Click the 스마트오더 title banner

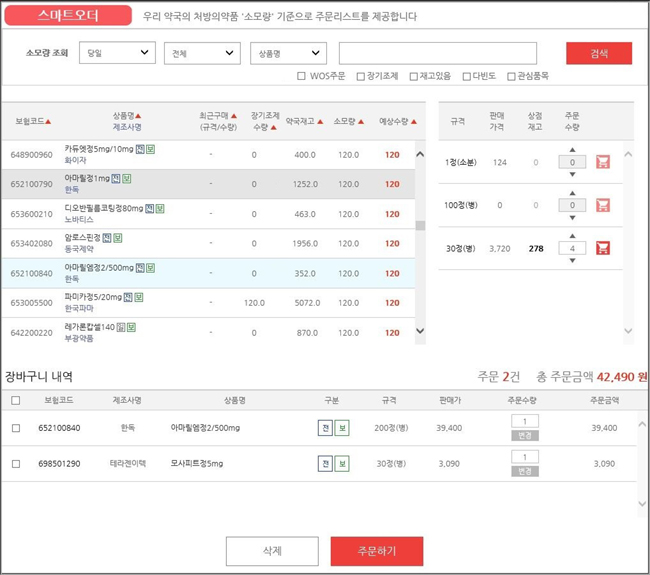pos(68,15)
